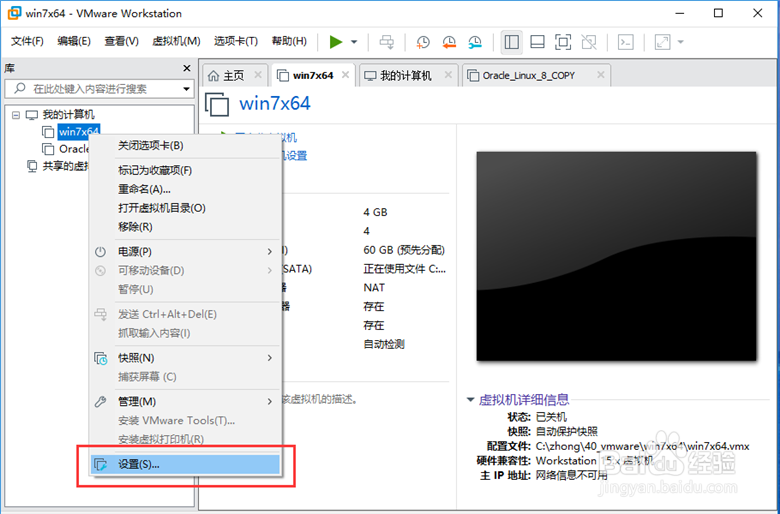Choose 设置(S)... in the context menu

pyautogui.click(x=185, y=465)
